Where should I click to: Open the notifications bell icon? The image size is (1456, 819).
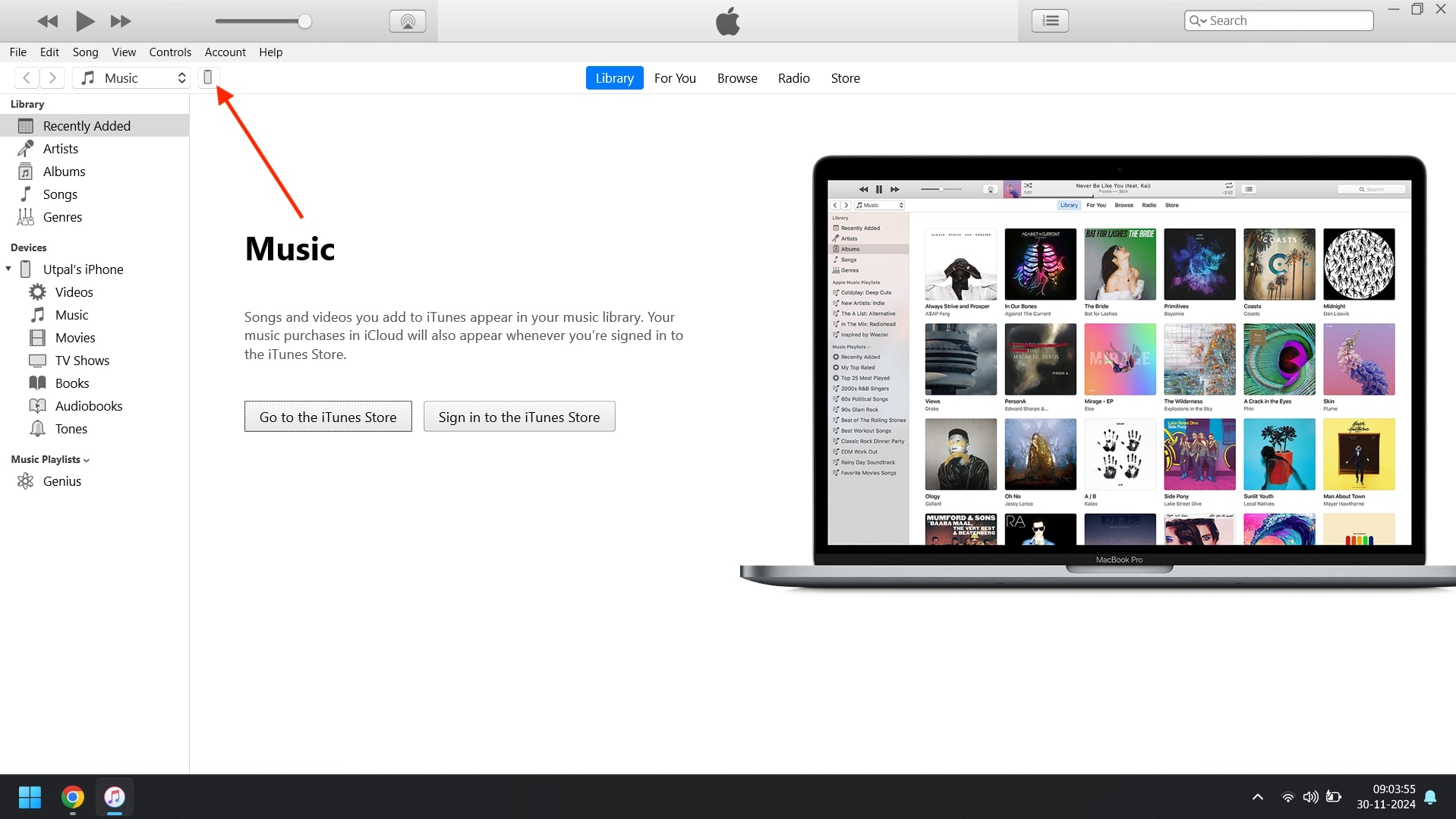pos(1430,797)
